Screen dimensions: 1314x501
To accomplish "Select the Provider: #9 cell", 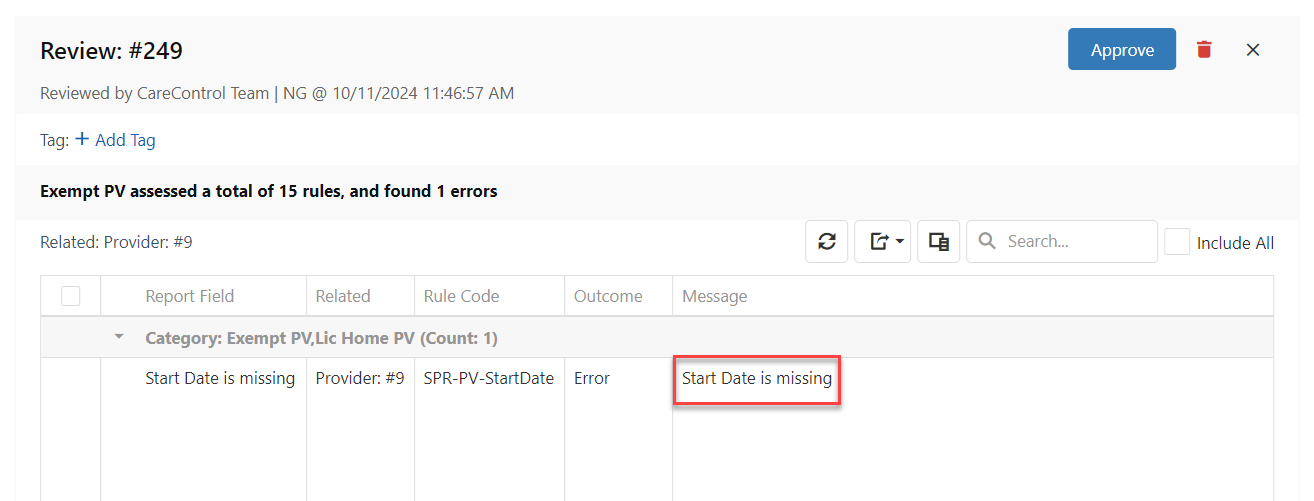I will [x=360, y=378].
